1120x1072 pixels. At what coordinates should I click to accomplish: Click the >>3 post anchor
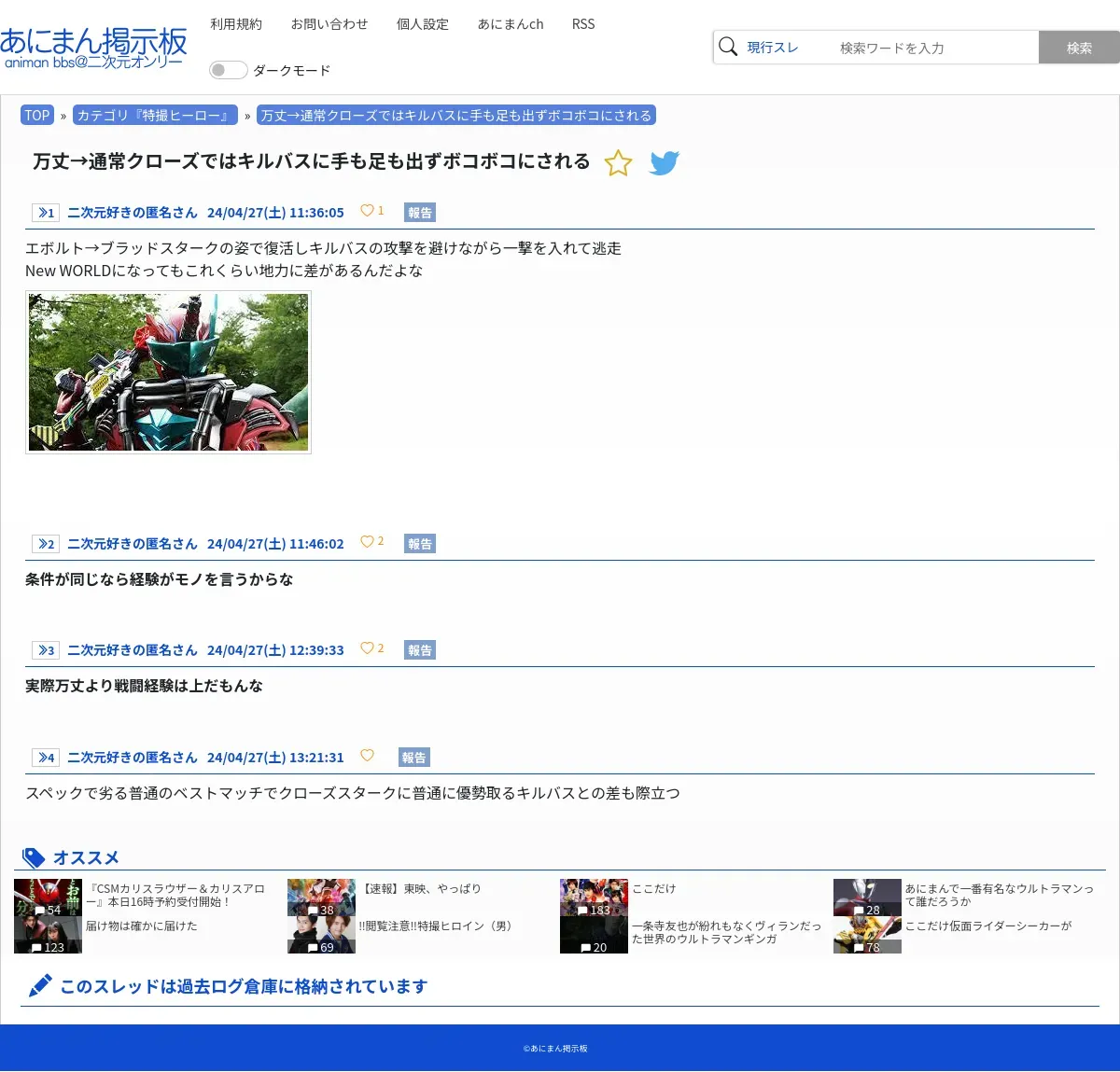[x=46, y=650]
